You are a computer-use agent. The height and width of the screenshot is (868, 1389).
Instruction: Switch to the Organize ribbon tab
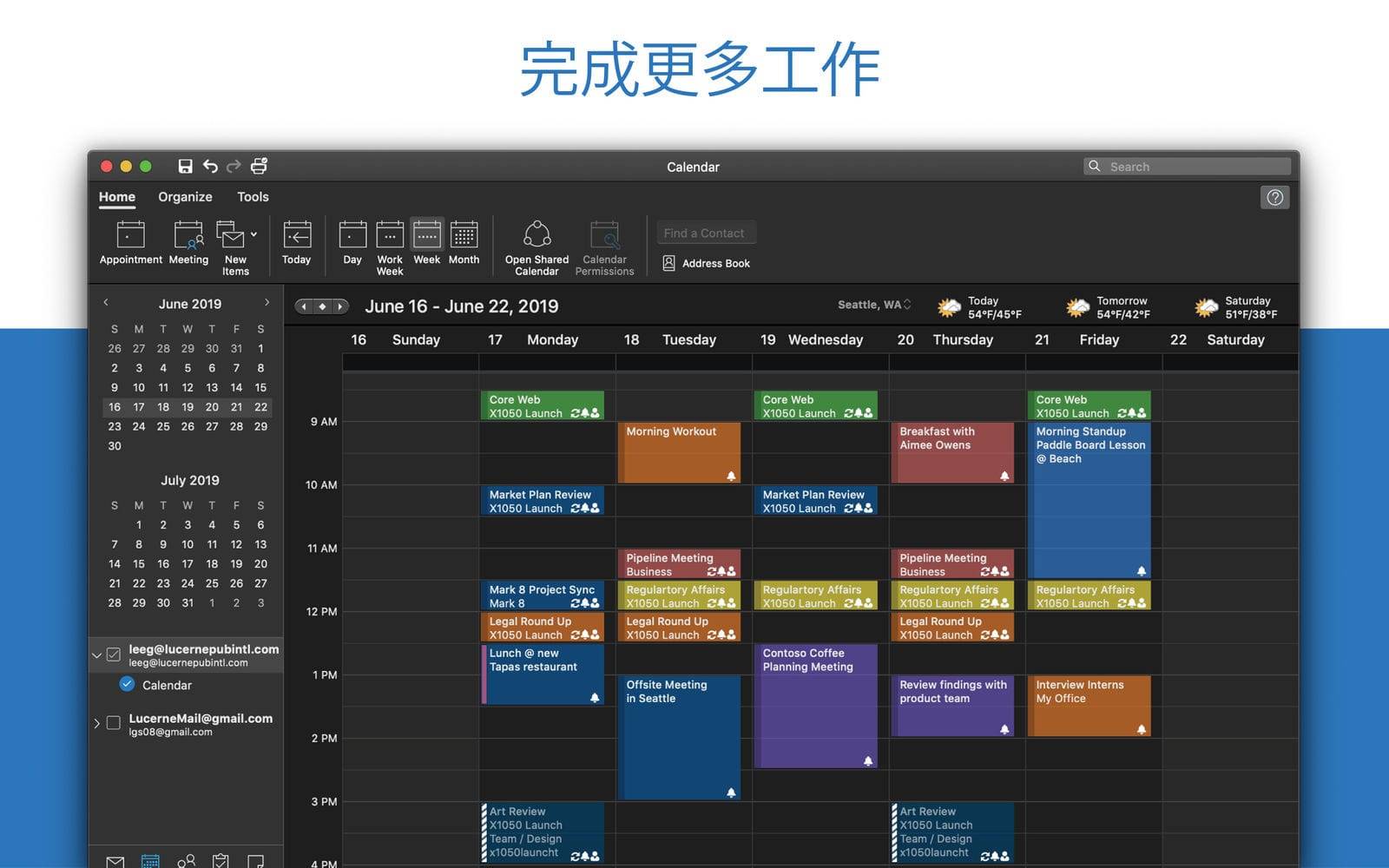[x=185, y=197]
